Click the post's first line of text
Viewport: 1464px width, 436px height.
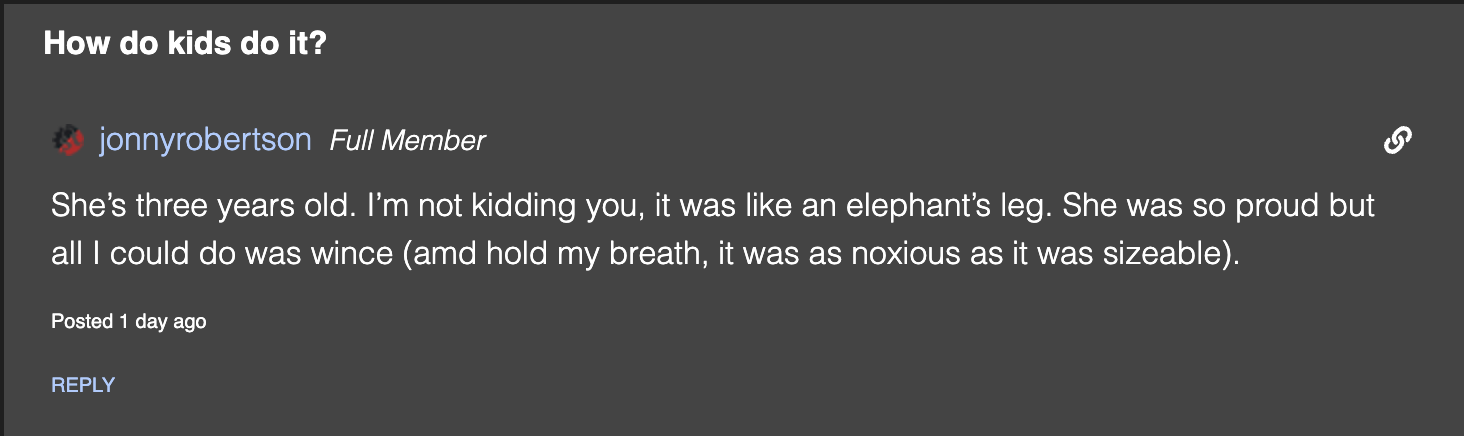(712, 207)
